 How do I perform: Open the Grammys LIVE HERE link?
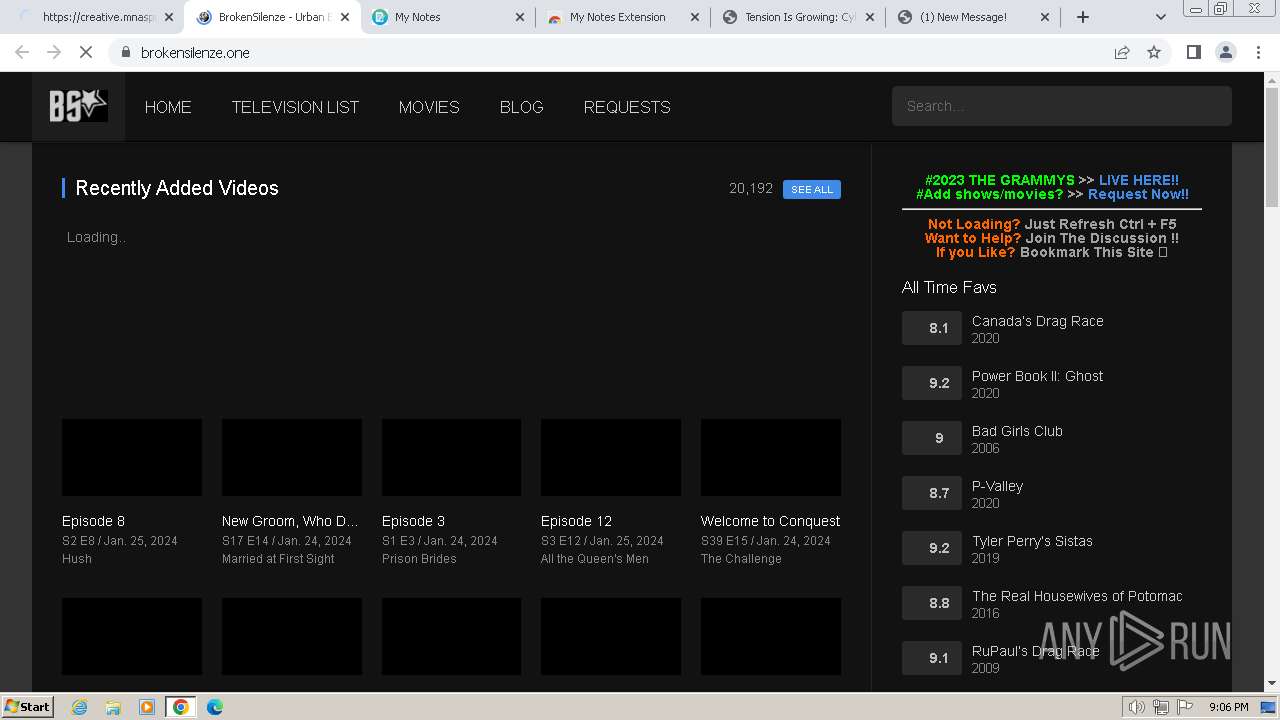(x=1138, y=180)
